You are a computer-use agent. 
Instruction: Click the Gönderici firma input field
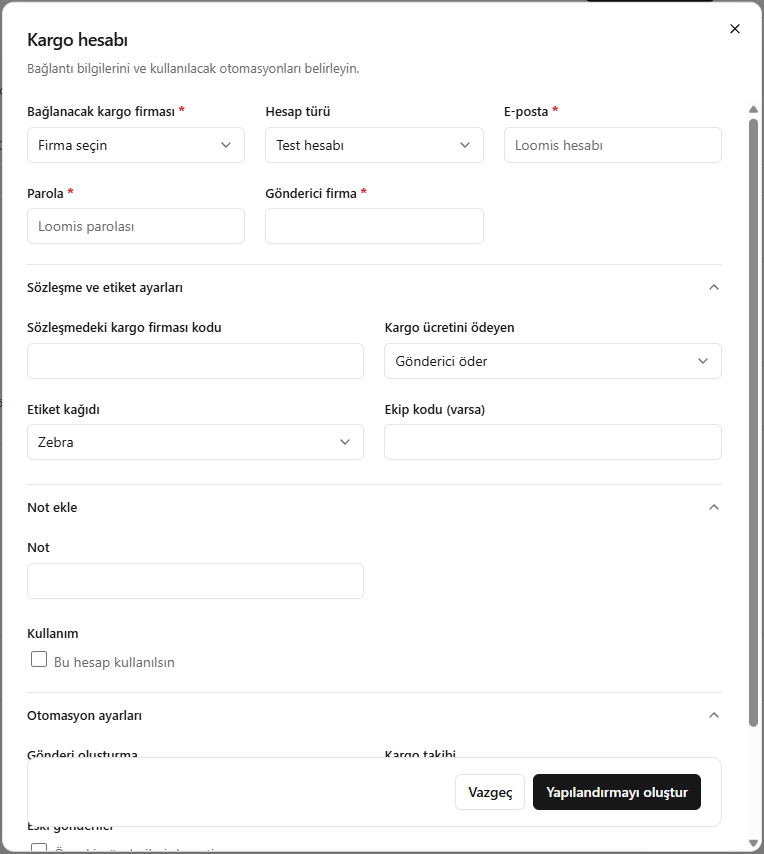[374, 226]
